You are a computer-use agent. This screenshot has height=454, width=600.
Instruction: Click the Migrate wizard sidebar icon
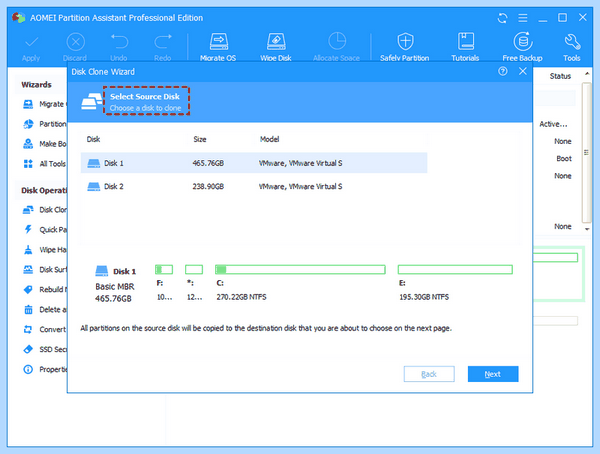click(x=28, y=104)
